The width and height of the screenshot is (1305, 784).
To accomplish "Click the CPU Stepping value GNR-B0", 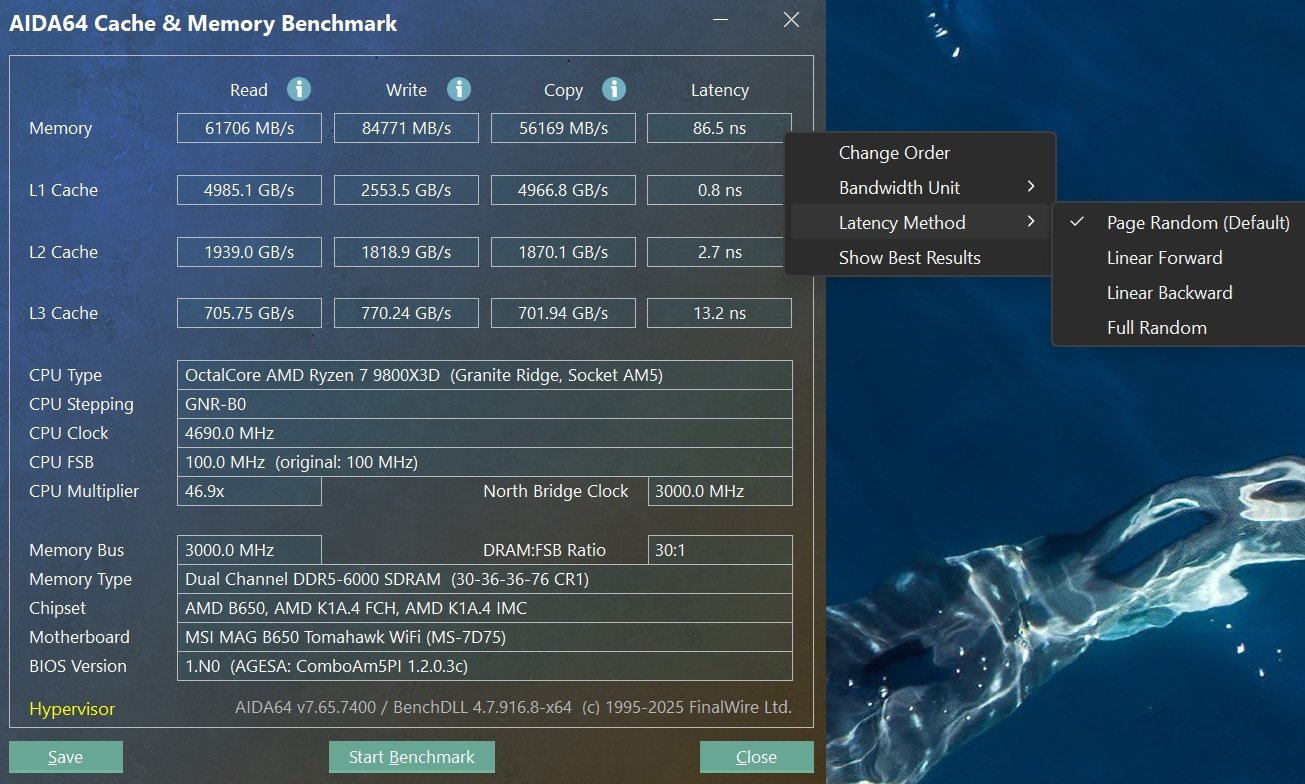I will [x=484, y=404].
